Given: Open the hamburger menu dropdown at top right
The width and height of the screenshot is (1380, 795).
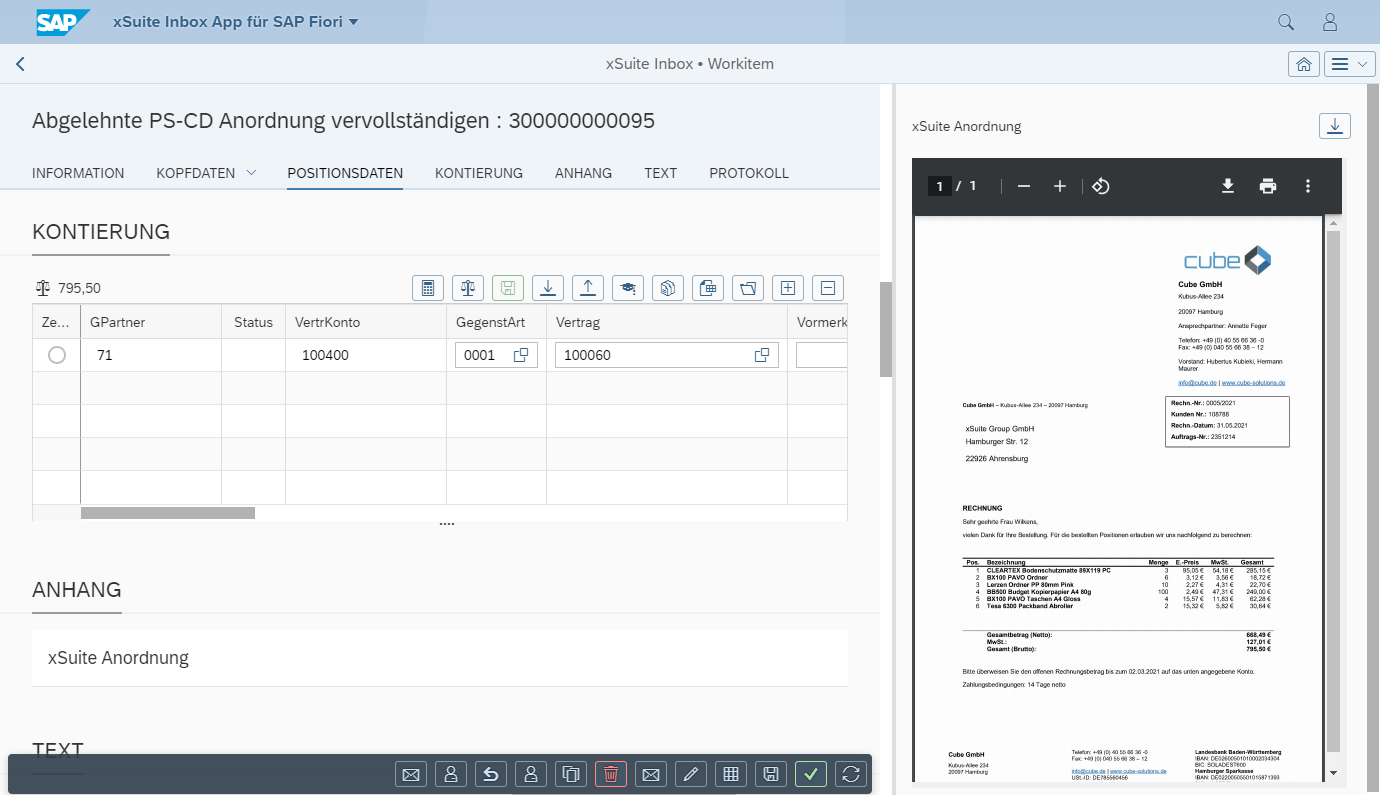Looking at the screenshot, I should 1350,64.
